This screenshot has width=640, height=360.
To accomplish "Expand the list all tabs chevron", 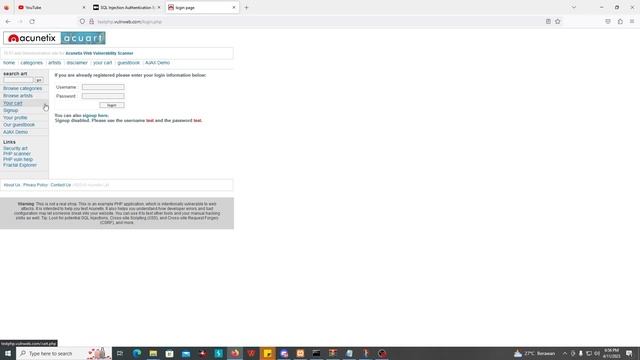I will tap(574, 7).
